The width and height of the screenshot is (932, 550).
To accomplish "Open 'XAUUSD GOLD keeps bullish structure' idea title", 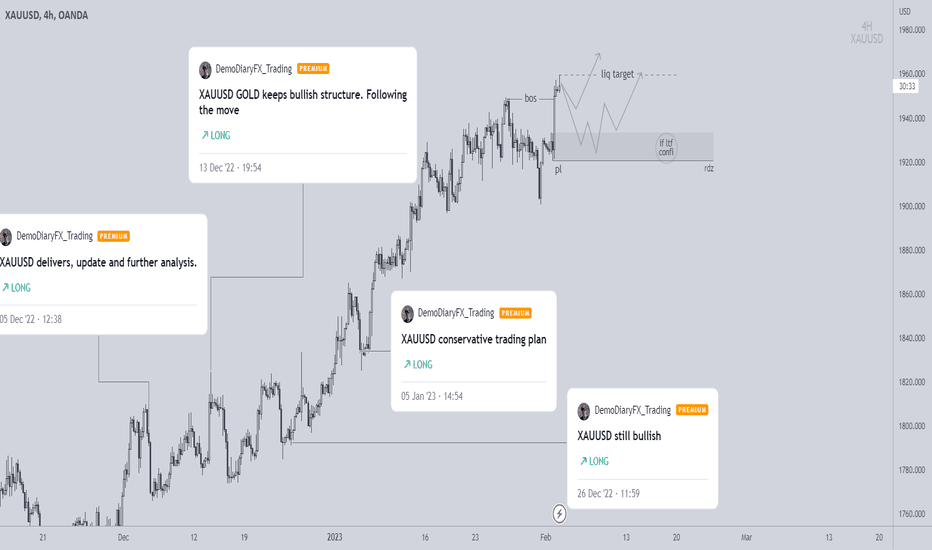I will point(303,102).
